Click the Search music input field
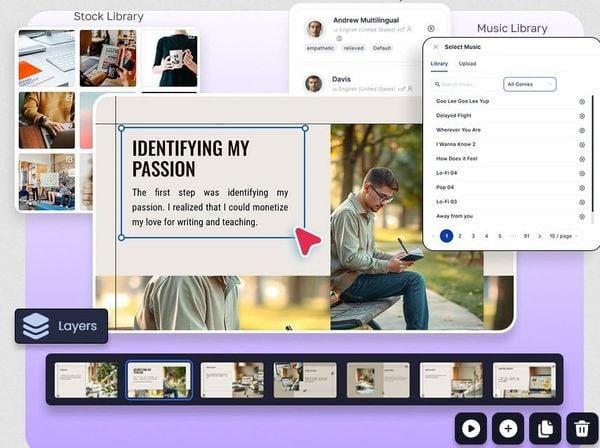 pos(465,84)
